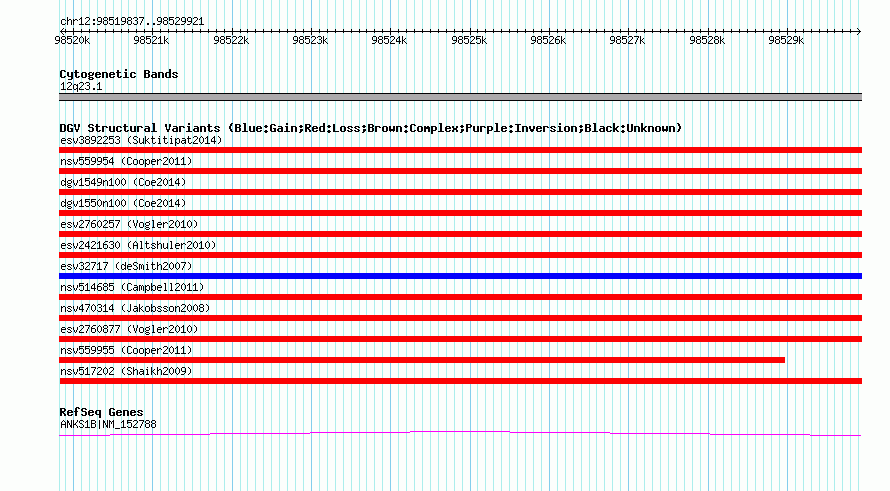Click the chr12:98519837..98529921 coordinate label
890x491 pixels.
[132, 21]
